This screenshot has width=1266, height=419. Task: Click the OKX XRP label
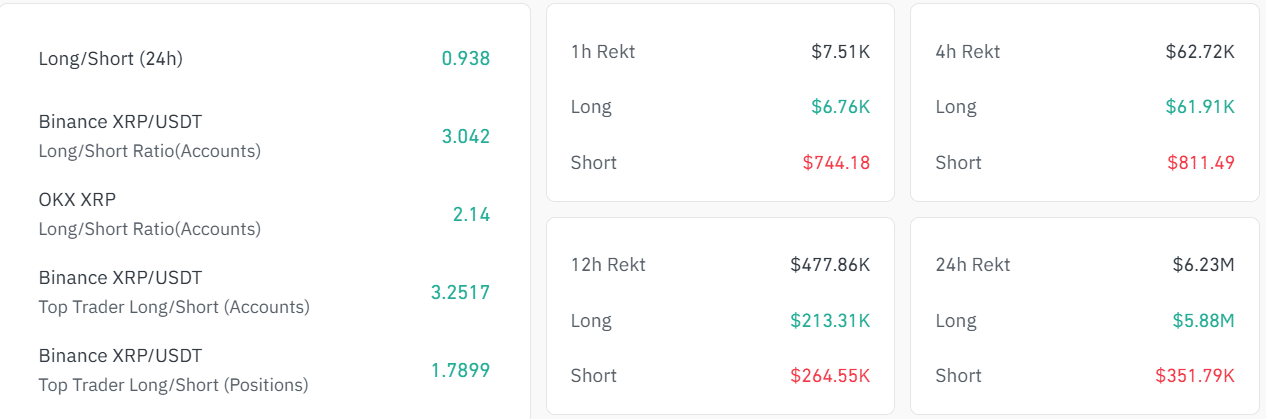pos(77,199)
